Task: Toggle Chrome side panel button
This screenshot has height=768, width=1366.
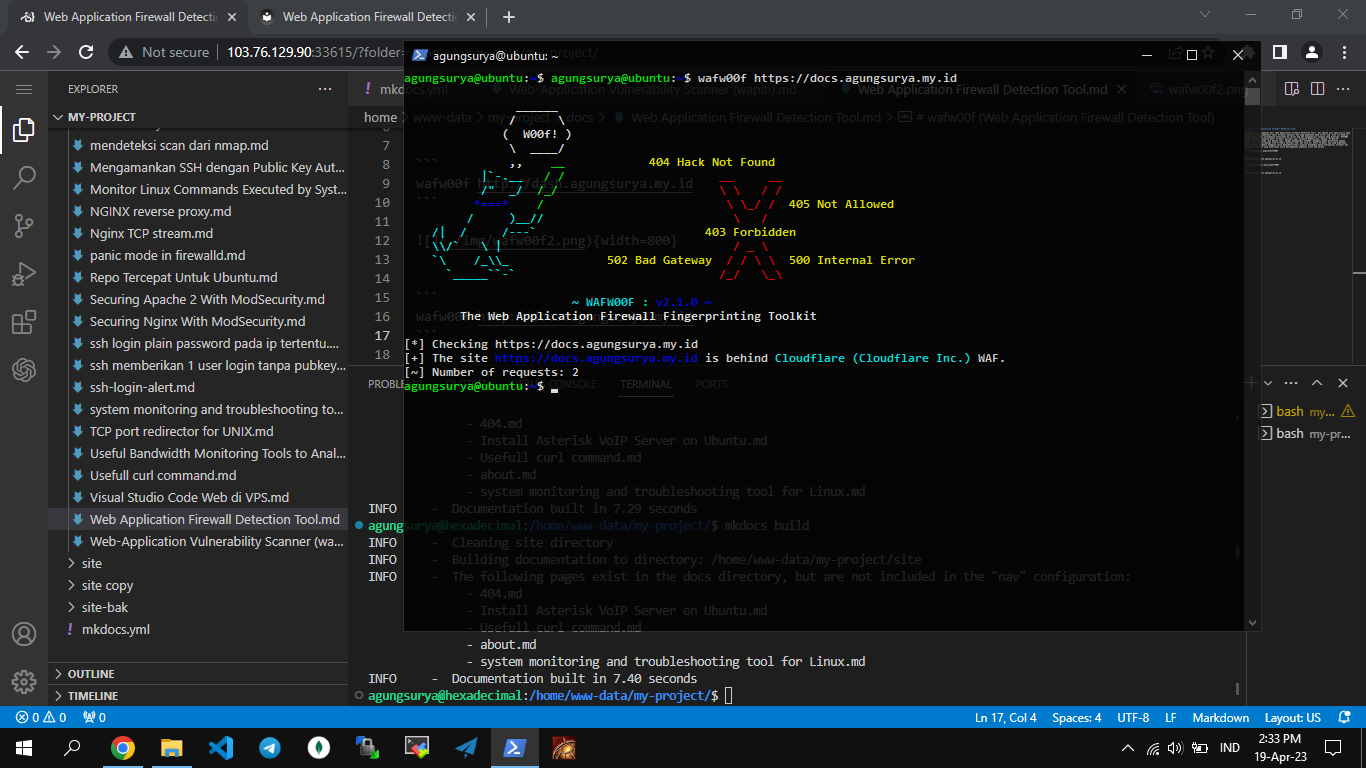Action: 1279,52
